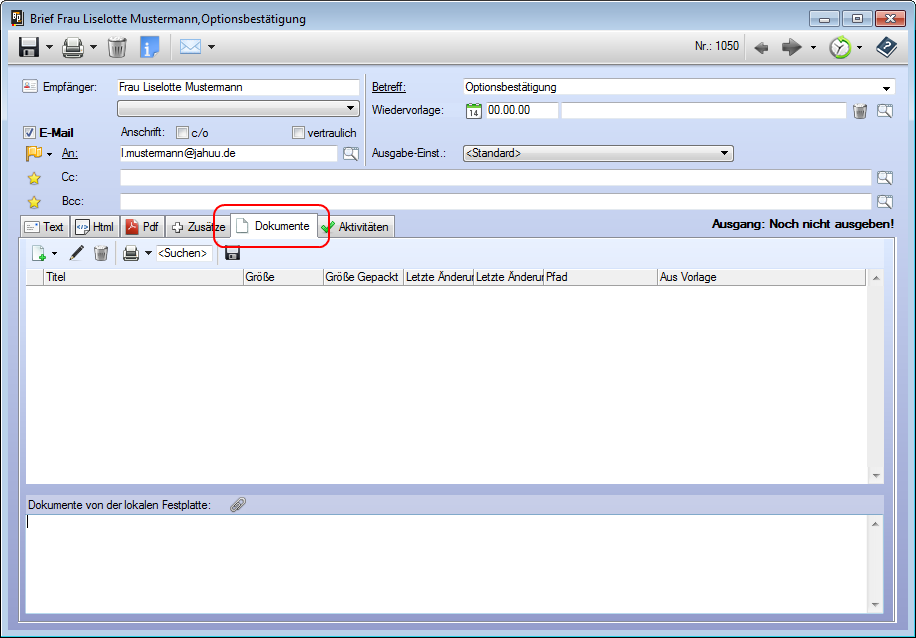Open the blue info icon
The width and height of the screenshot is (916, 638).
tap(149, 47)
